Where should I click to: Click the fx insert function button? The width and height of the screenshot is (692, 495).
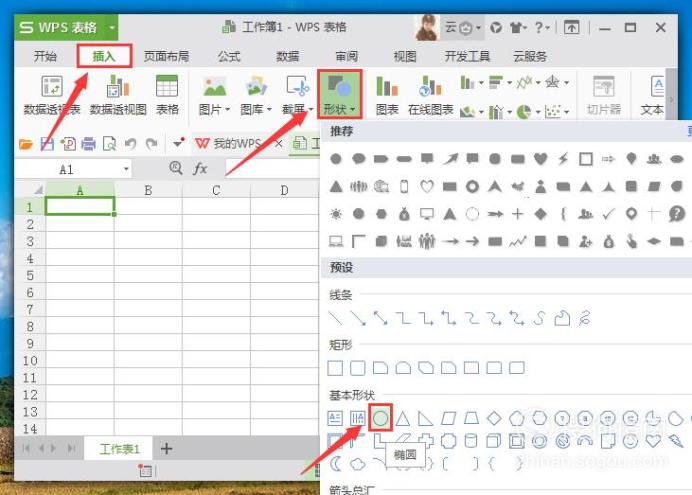click(x=200, y=168)
